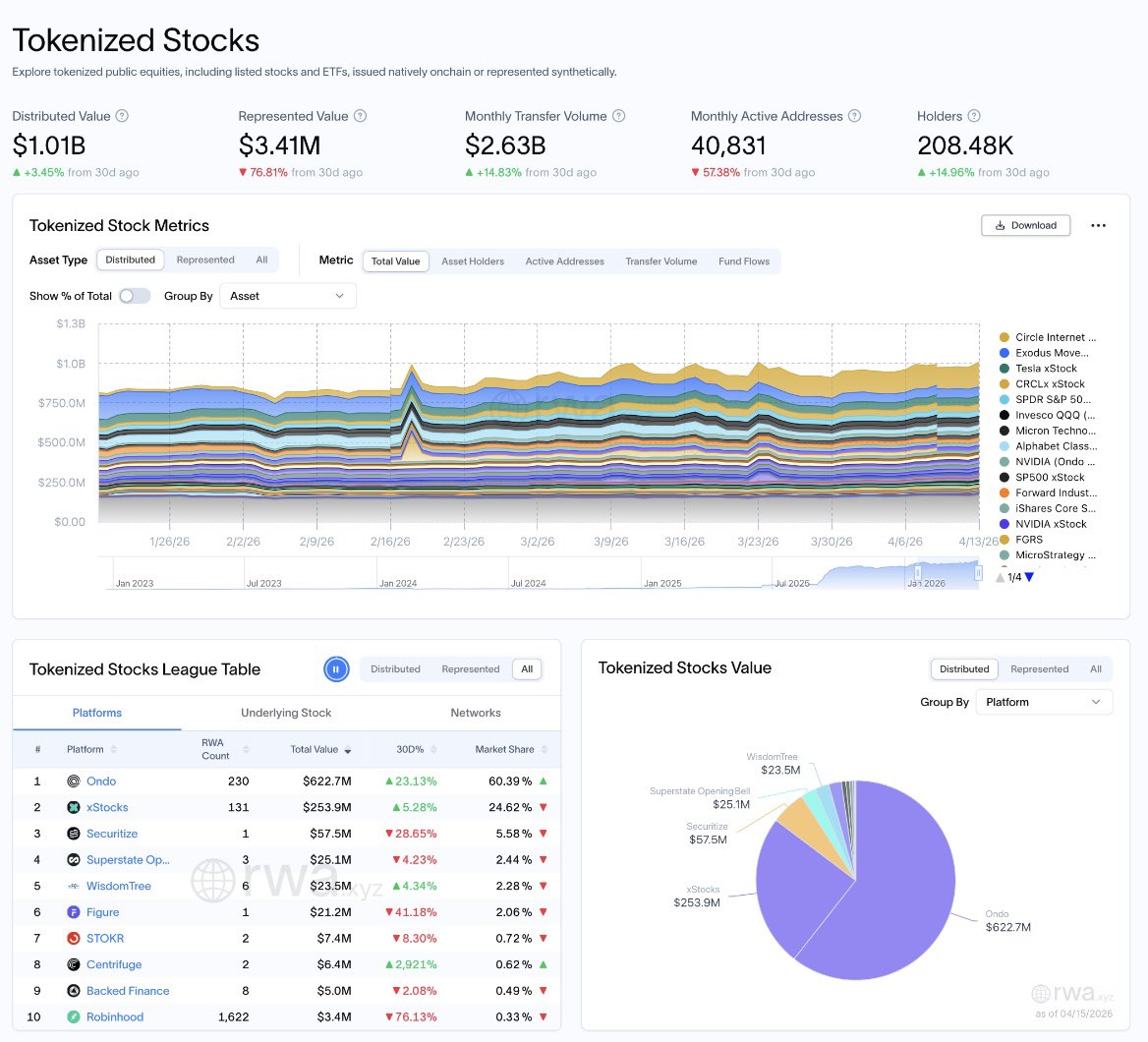Go to previous legend page arrow
The image size is (1148, 1042).
click(1001, 577)
